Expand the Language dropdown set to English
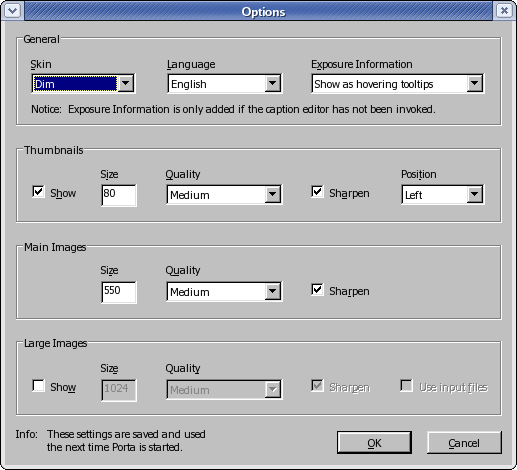Image resolution: width=517 pixels, height=470 pixels. click(224, 83)
